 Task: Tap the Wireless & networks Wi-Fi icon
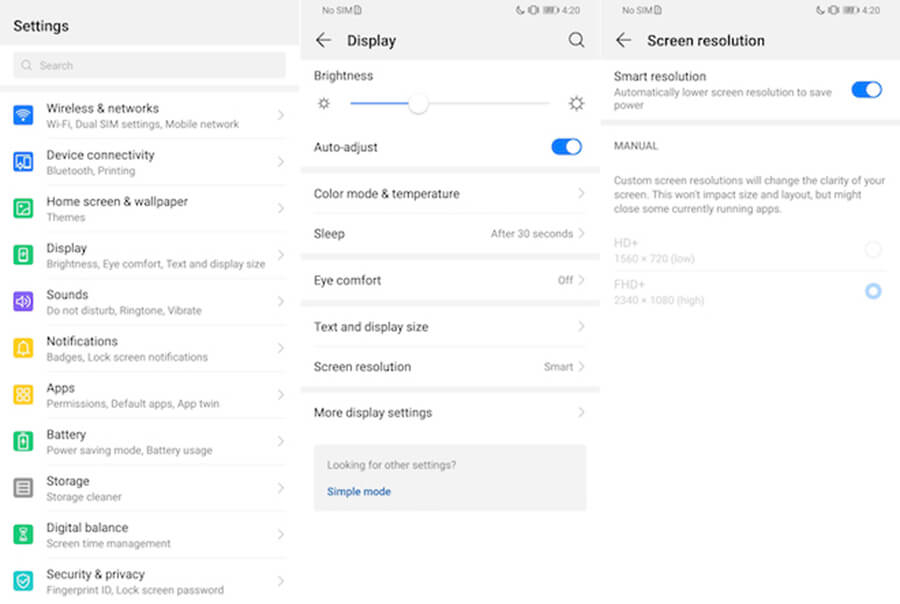point(23,116)
